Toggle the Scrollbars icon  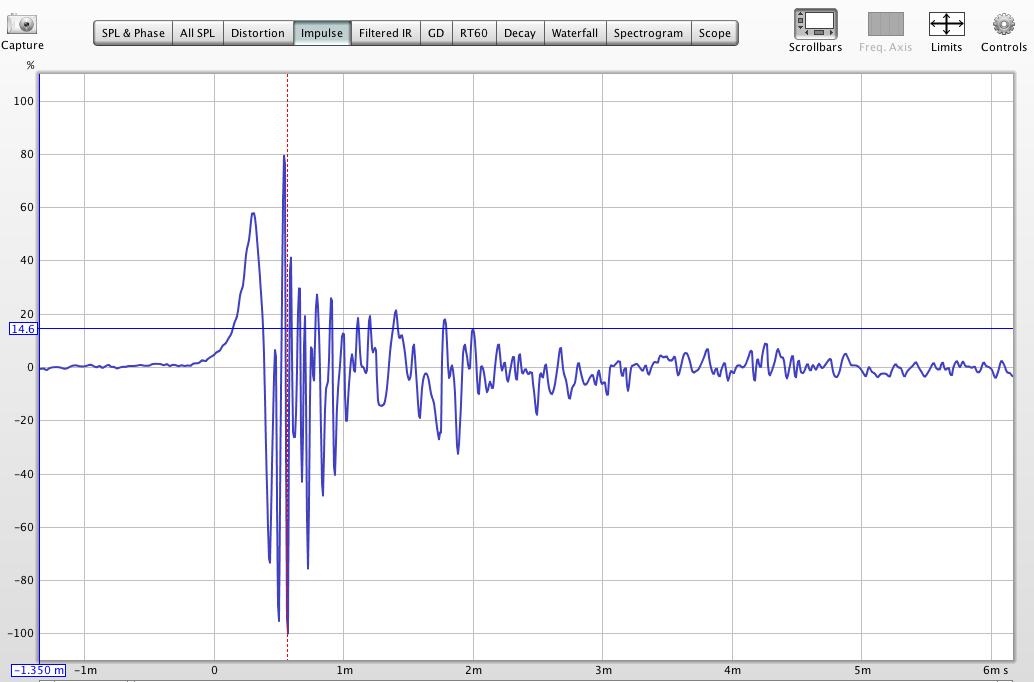[x=816, y=24]
